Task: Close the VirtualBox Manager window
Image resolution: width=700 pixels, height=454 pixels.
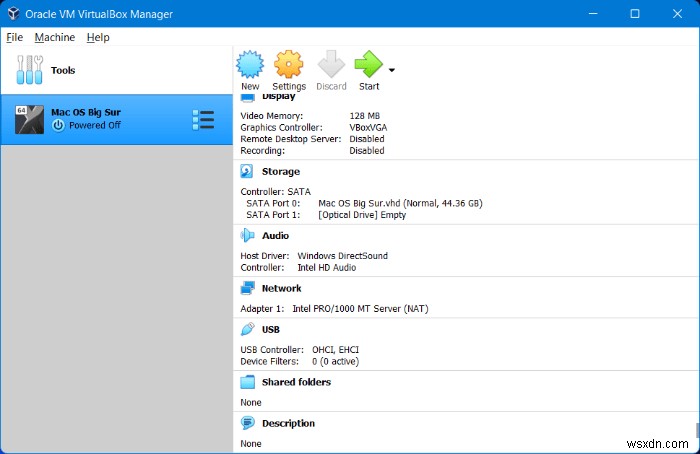Action: pyautogui.click(x=677, y=14)
